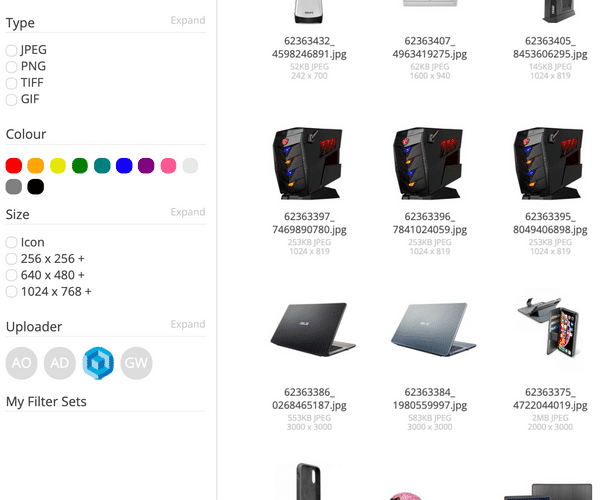The height and width of the screenshot is (500, 600).
Task: Select the black colour swatch
Action: pyautogui.click(x=36, y=187)
